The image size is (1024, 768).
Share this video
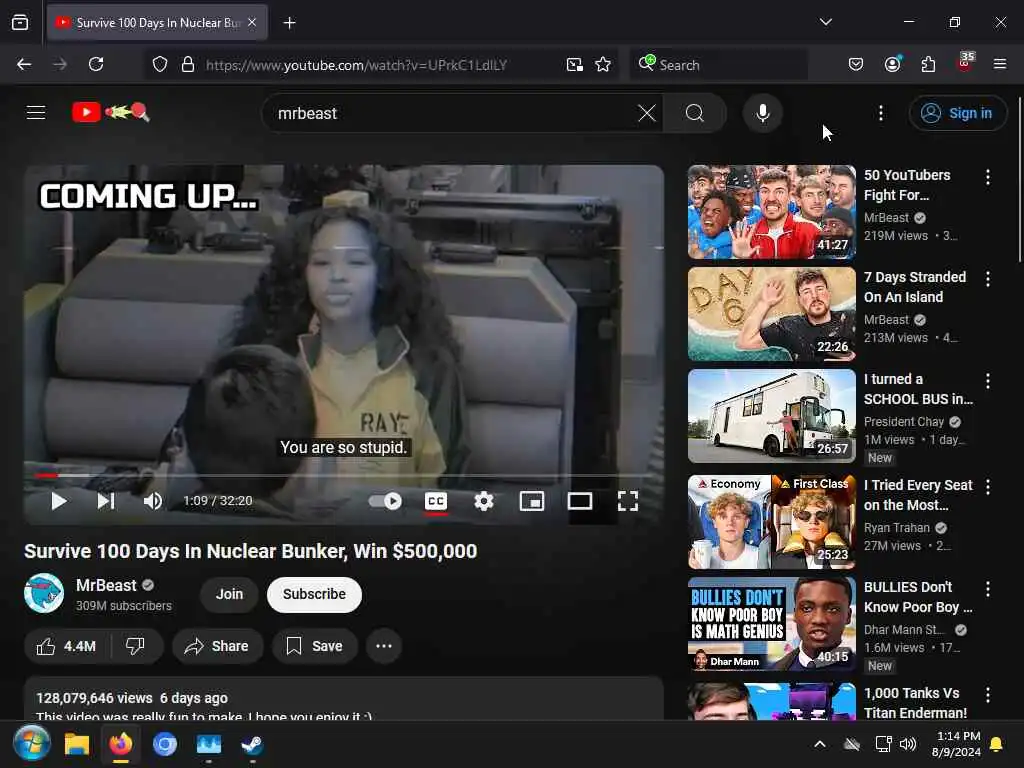217,646
